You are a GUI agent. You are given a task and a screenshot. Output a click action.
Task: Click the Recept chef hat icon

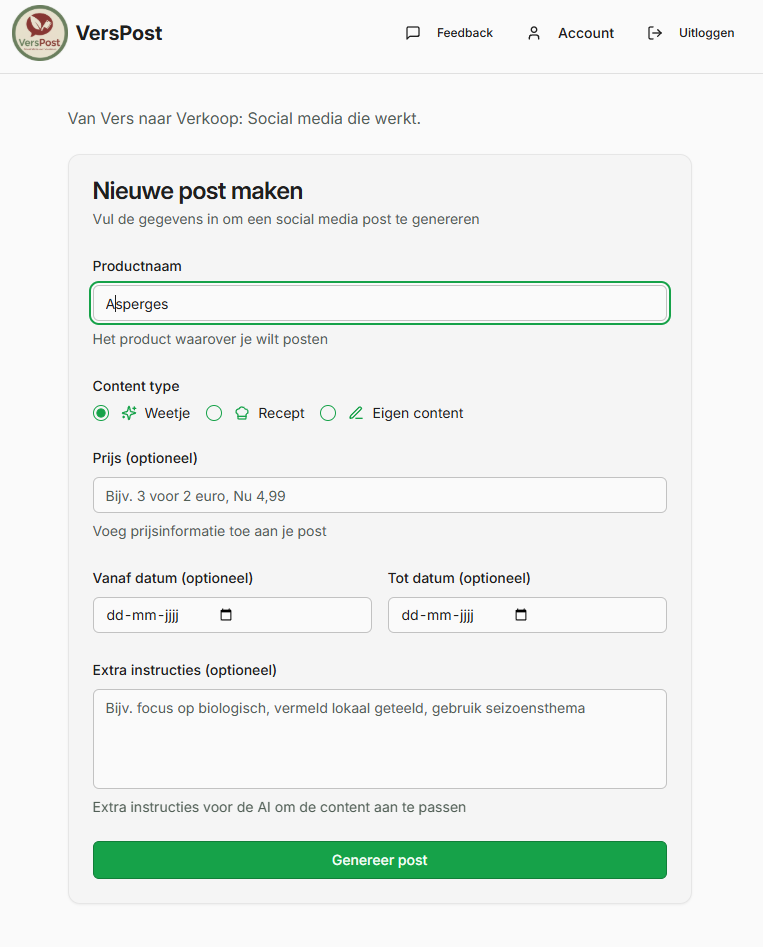point(242,413)
